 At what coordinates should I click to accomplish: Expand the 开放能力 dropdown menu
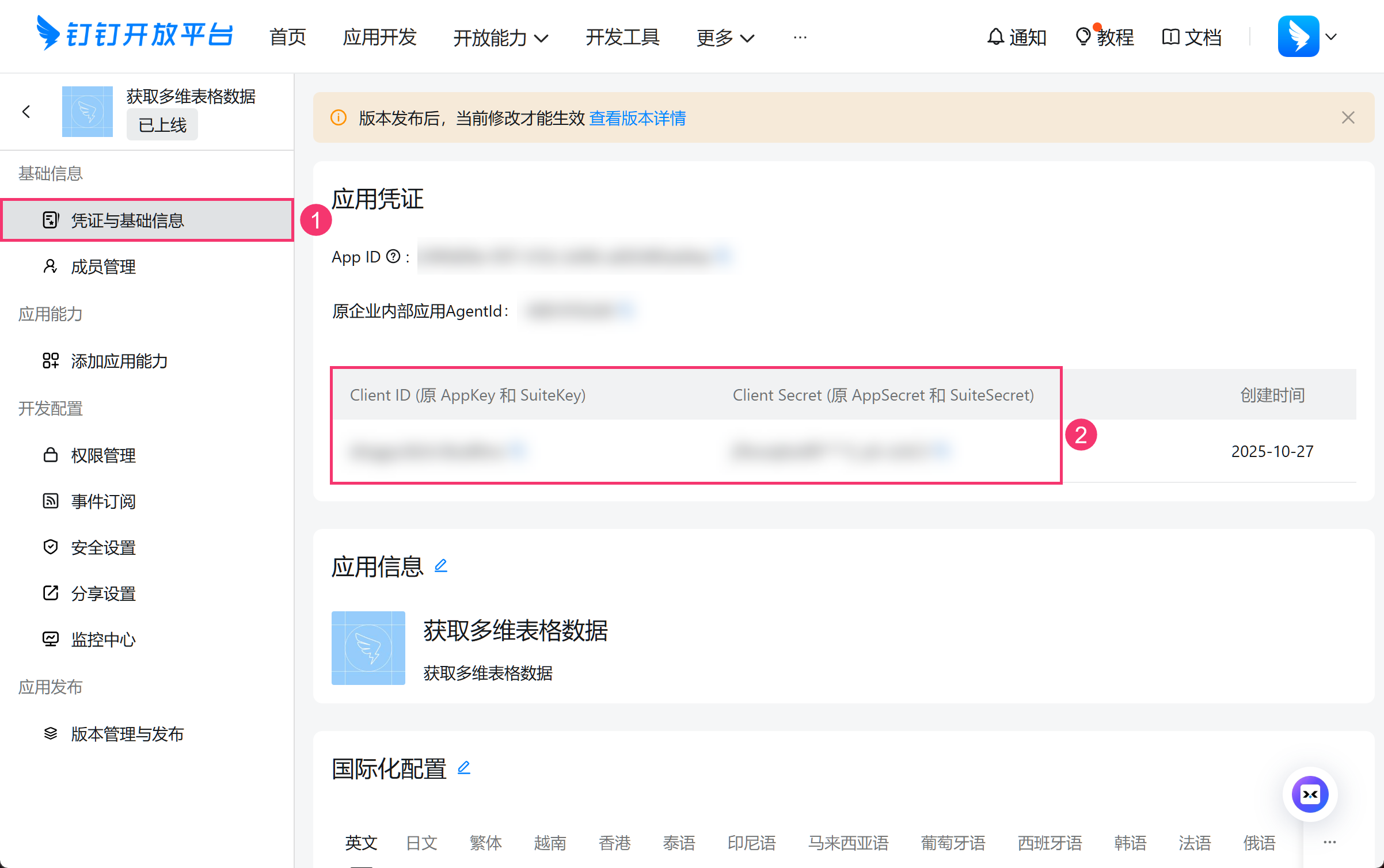click(x=500, y=38)
